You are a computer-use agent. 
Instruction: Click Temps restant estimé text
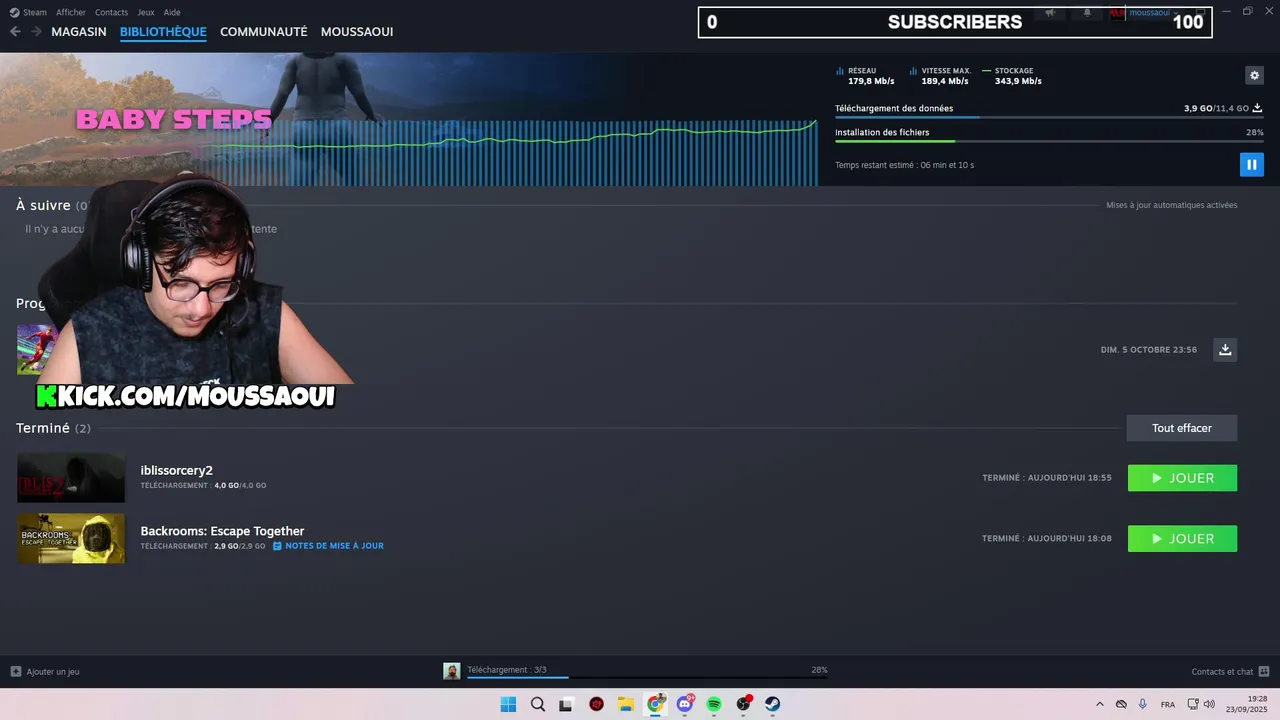coord(904,165)
